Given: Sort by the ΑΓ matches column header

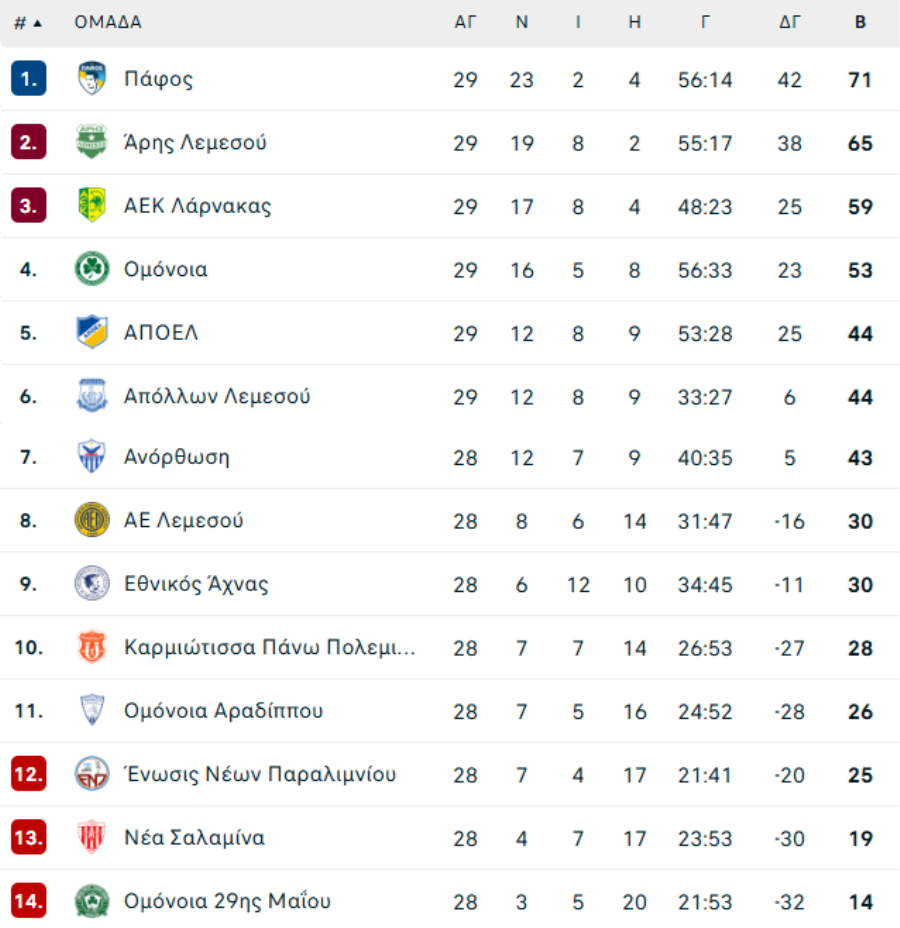Looking at the screenshot, I should (465, 22).
